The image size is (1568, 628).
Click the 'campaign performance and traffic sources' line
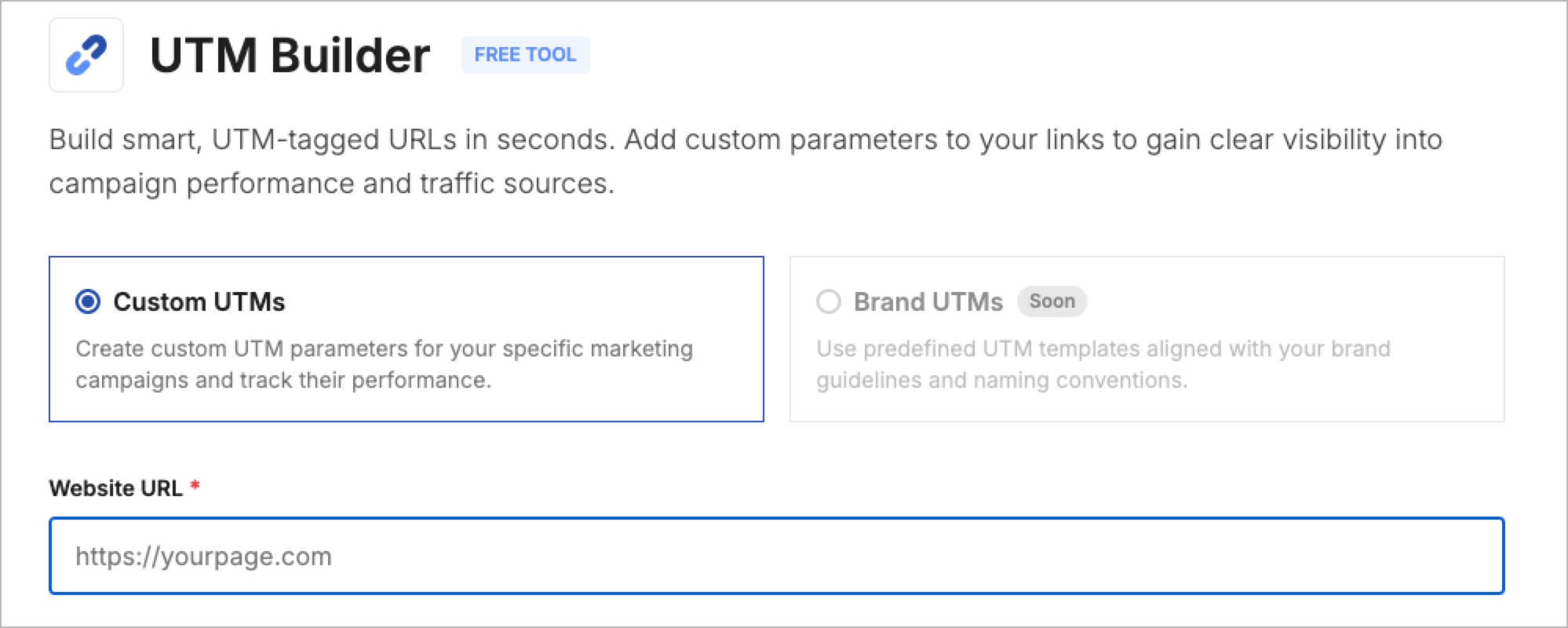[x=331, y=184]
